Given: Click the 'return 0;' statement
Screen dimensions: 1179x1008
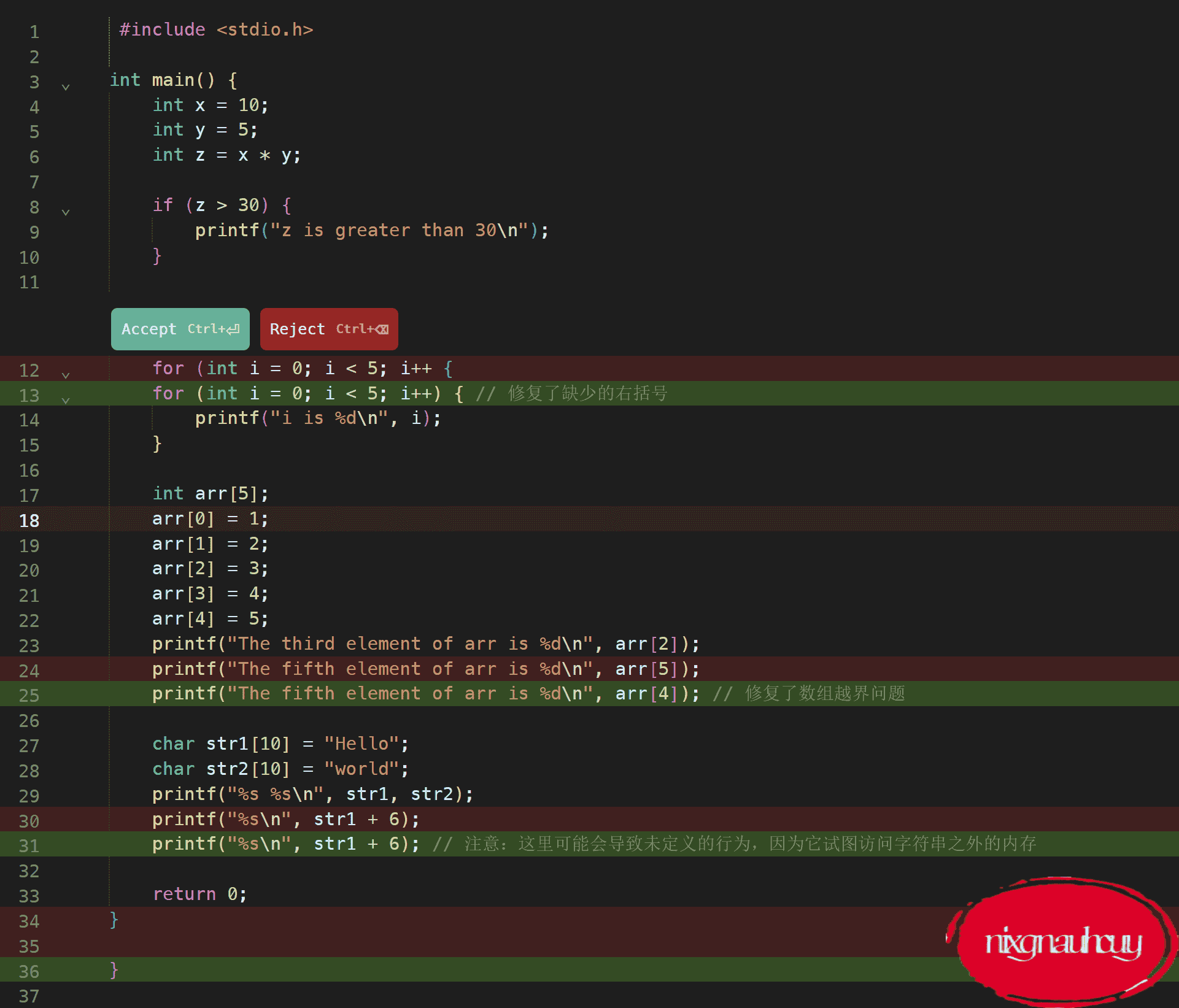Looking at the screenshot, I should tap(199, 894).
